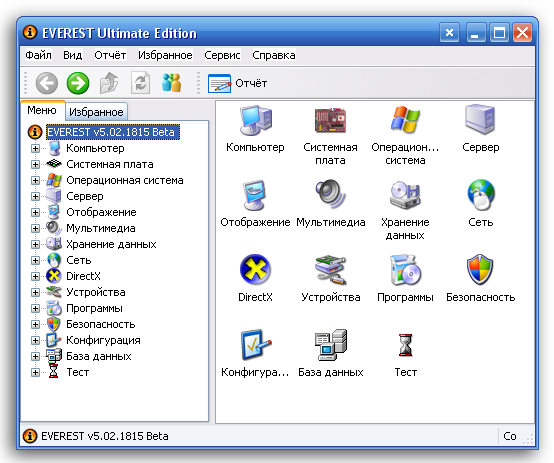Open the Безопасность shield icon

tap(480, 269)
